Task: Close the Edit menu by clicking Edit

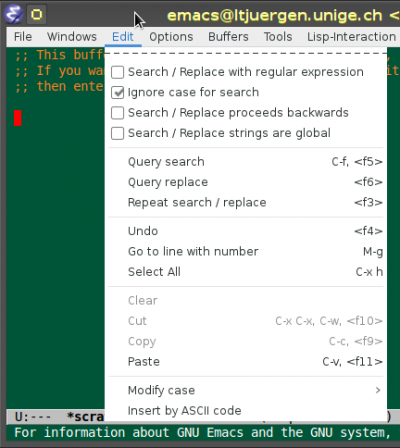Action: (123, 37)
